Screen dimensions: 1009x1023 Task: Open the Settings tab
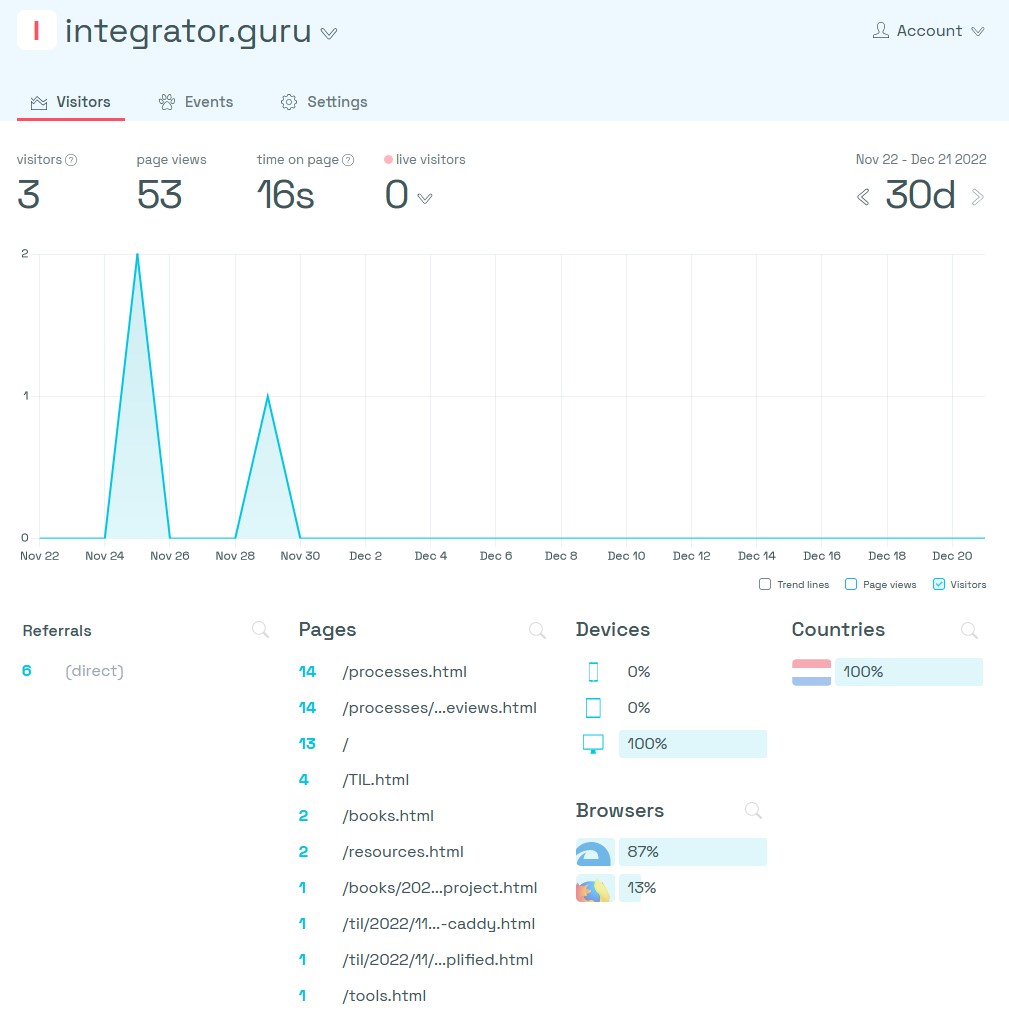324,102
